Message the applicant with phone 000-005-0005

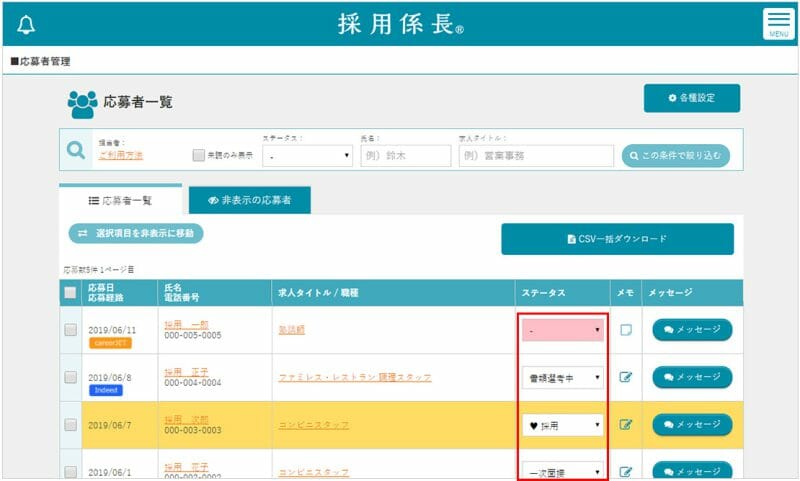(692, 330)
